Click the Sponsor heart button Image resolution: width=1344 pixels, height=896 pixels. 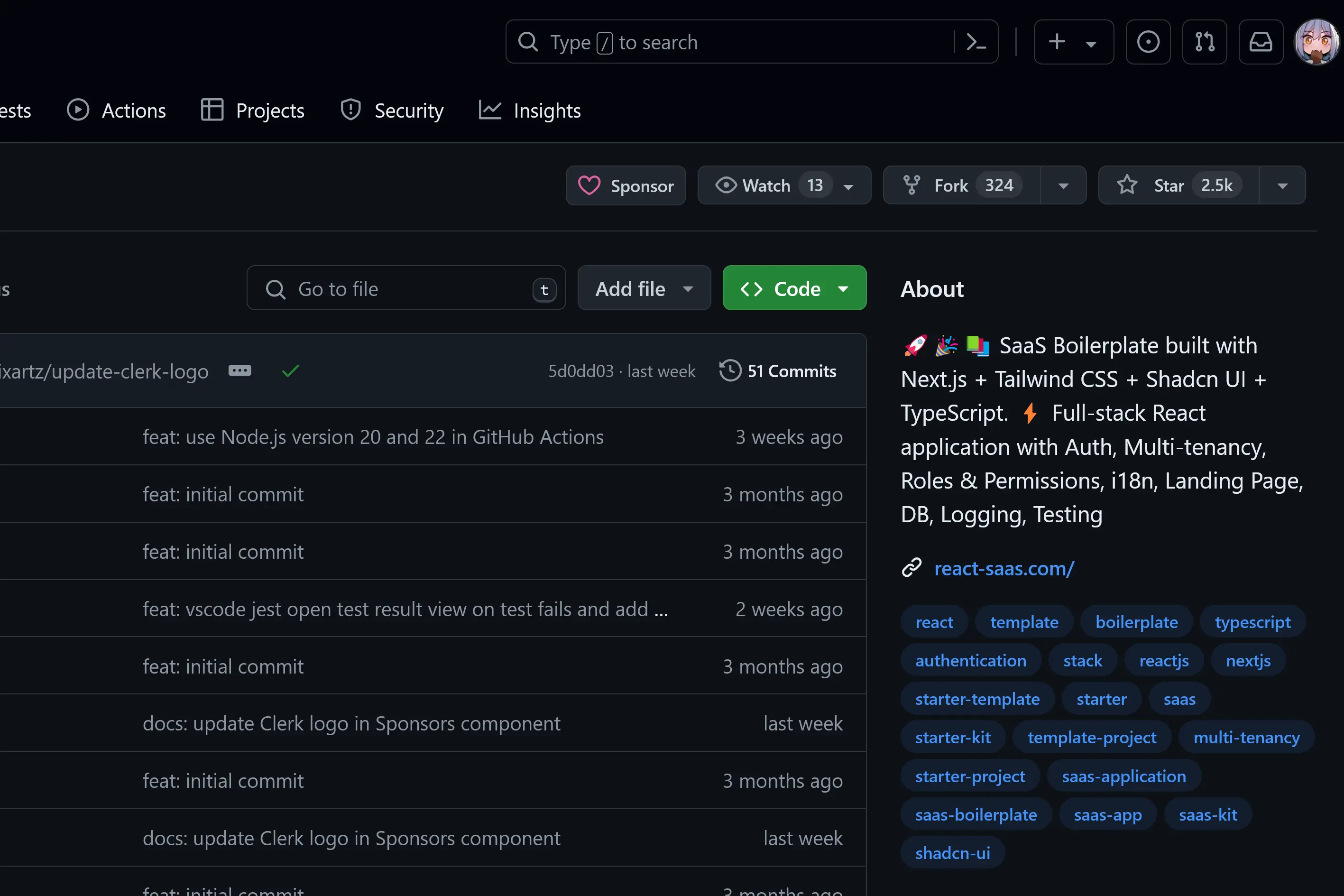(x=626, y=185)
